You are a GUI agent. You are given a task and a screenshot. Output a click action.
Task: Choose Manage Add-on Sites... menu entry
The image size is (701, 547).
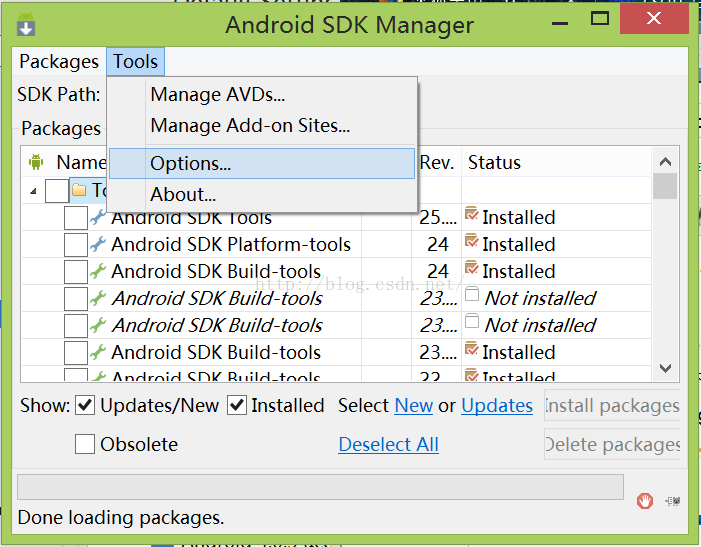tap(262, 126)
